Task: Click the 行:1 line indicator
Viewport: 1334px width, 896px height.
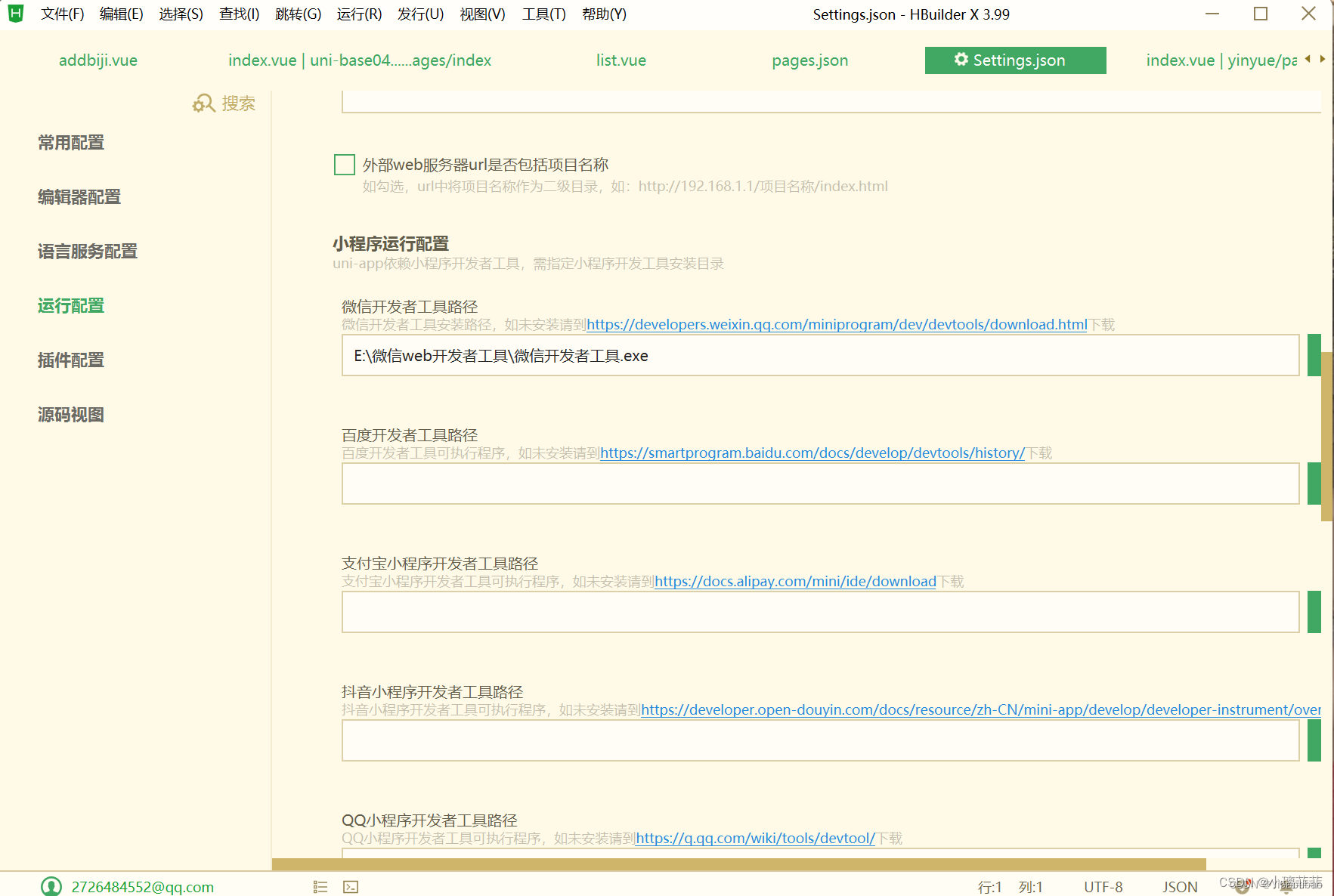Action: (x=990, y=887)
